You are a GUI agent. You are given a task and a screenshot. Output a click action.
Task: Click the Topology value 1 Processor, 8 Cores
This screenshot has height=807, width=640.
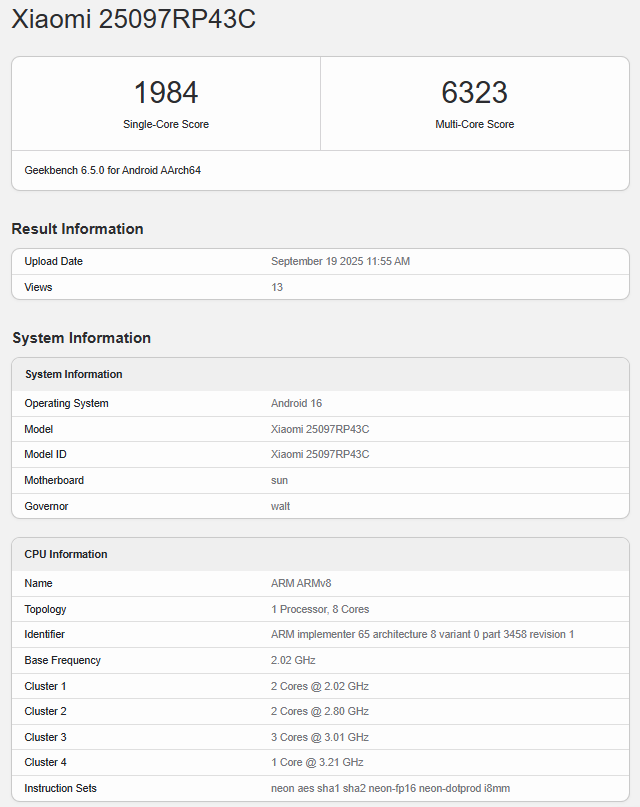(x=320, y=609)
